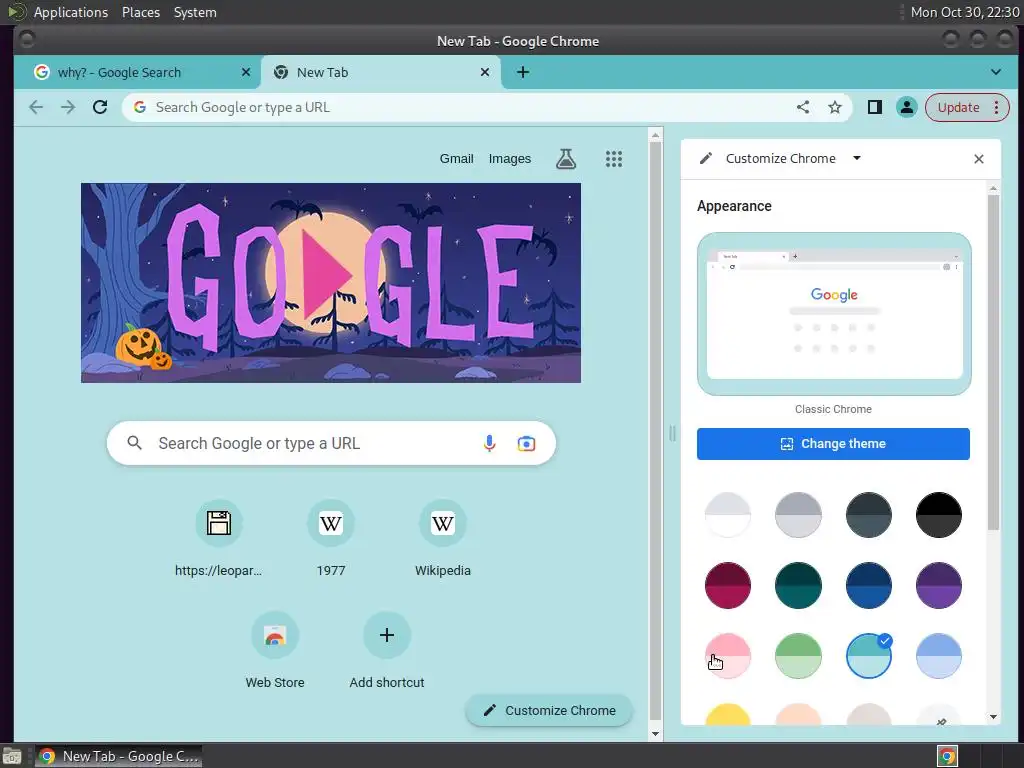Choose the light green color swatch

(798, 656)
